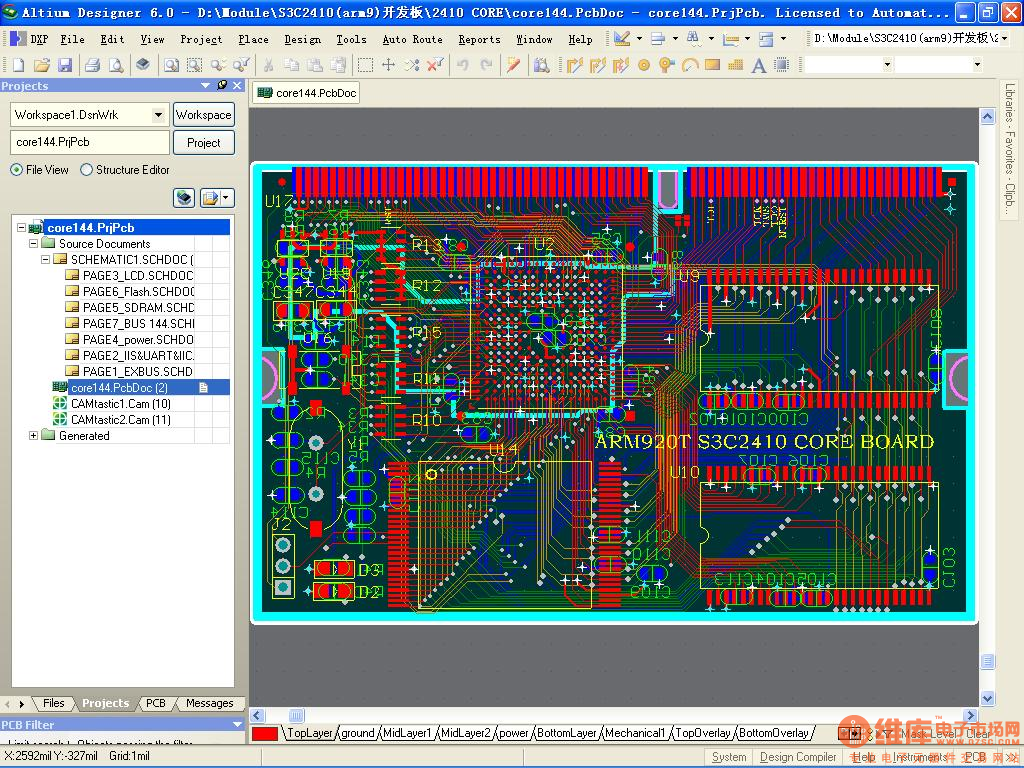Switch to the BottomLayer layer tab
This screenshot has width=1024, height=768.
[567, 733]
